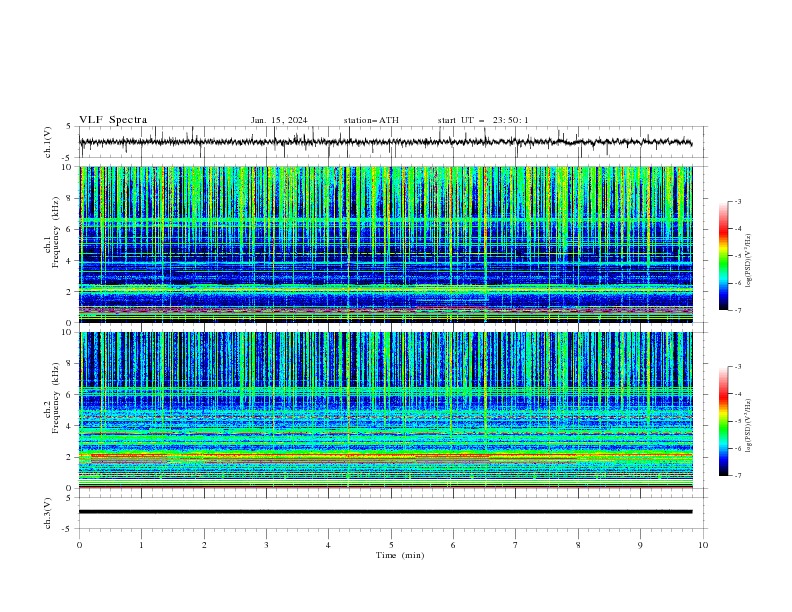The width and height of the screenshot is (792, 612).
Task: Click the ch.2 spectrogram panel
Action: coord(385,410)
